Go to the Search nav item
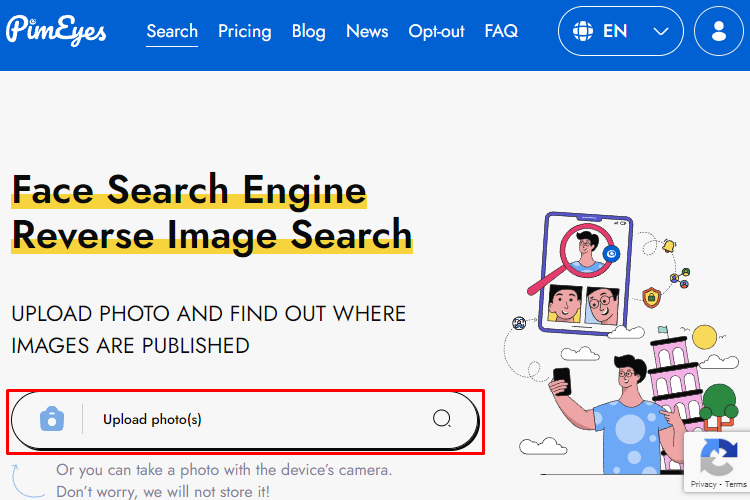Viewport: 750px width, 500px height. pyautogui.click(x=172, y=31)
